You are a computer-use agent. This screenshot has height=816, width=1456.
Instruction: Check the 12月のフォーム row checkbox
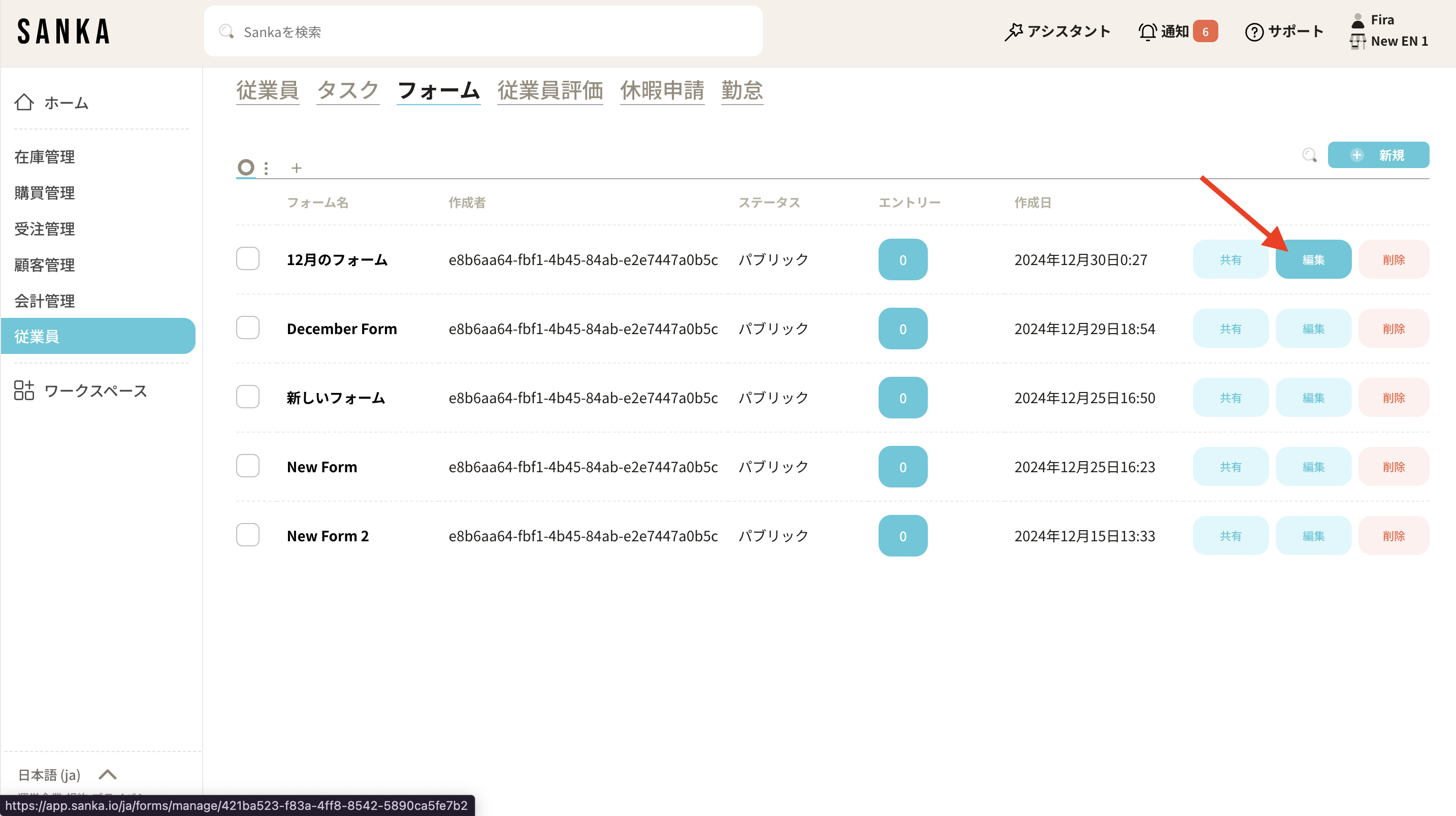(x=247, y=259)
